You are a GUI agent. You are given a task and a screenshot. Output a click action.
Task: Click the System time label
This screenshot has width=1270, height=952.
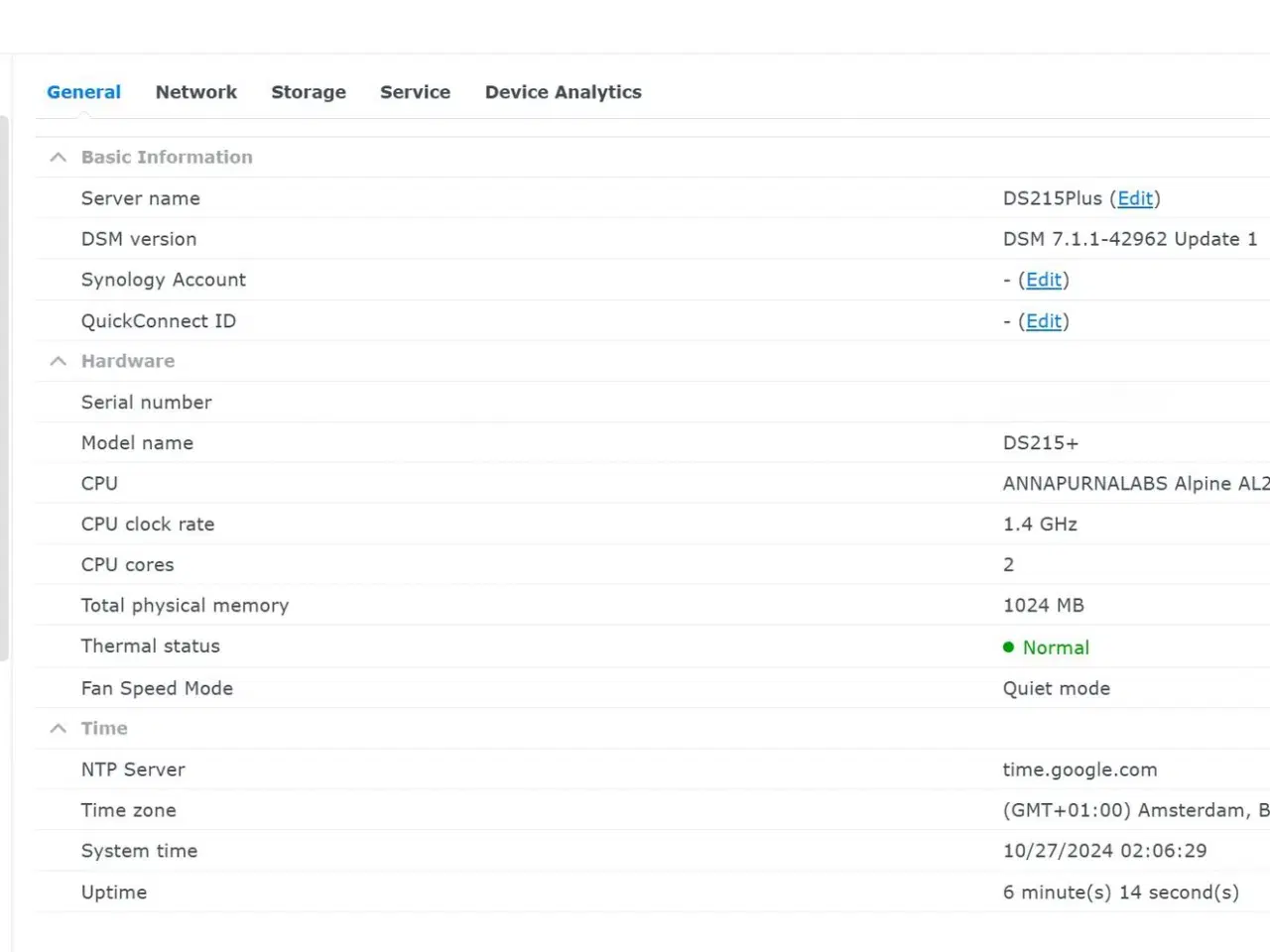point(140,851)
